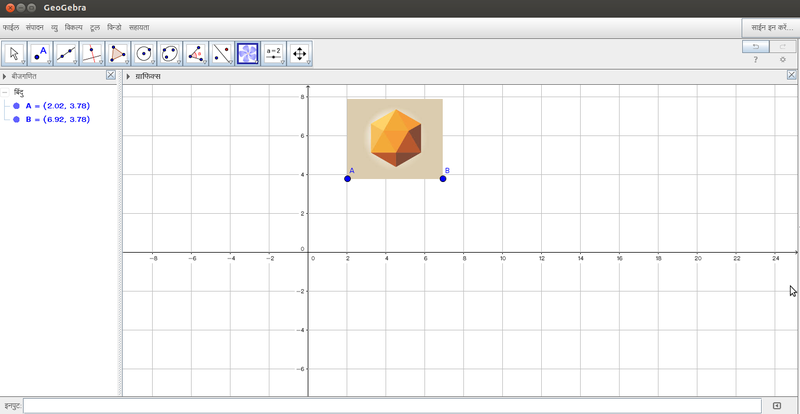Expand the बीजगणित panel style bar triangle

coord(5,77)
